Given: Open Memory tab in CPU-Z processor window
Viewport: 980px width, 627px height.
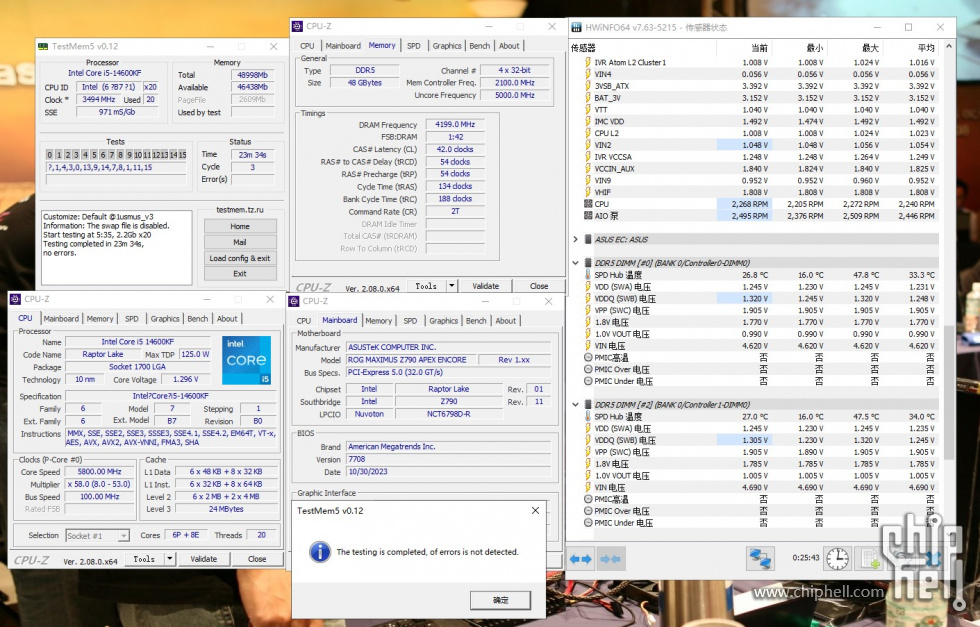Looking at the screenshot, I should click(x=100, y=319).
